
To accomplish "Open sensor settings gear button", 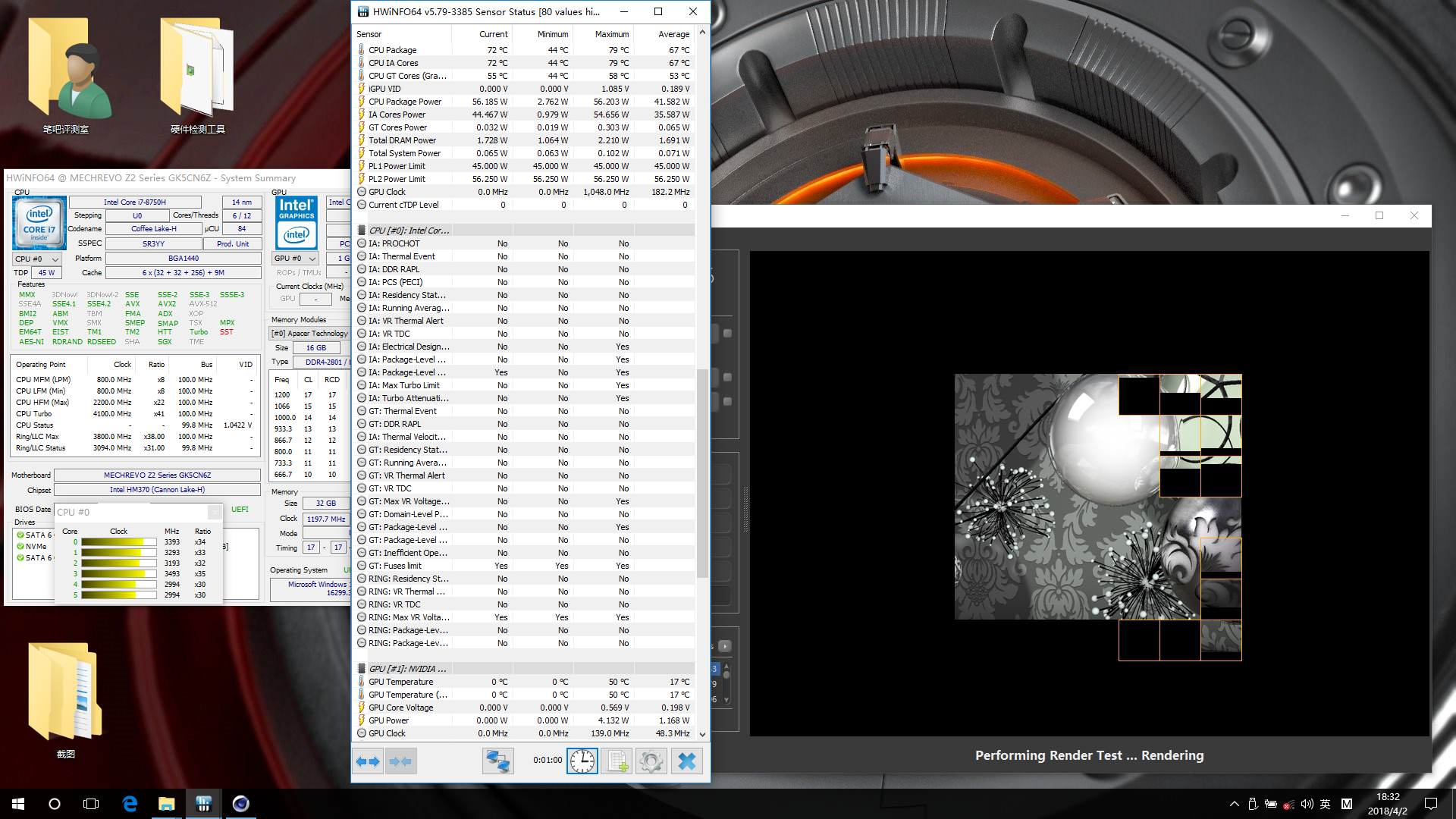I will point(651,761).
